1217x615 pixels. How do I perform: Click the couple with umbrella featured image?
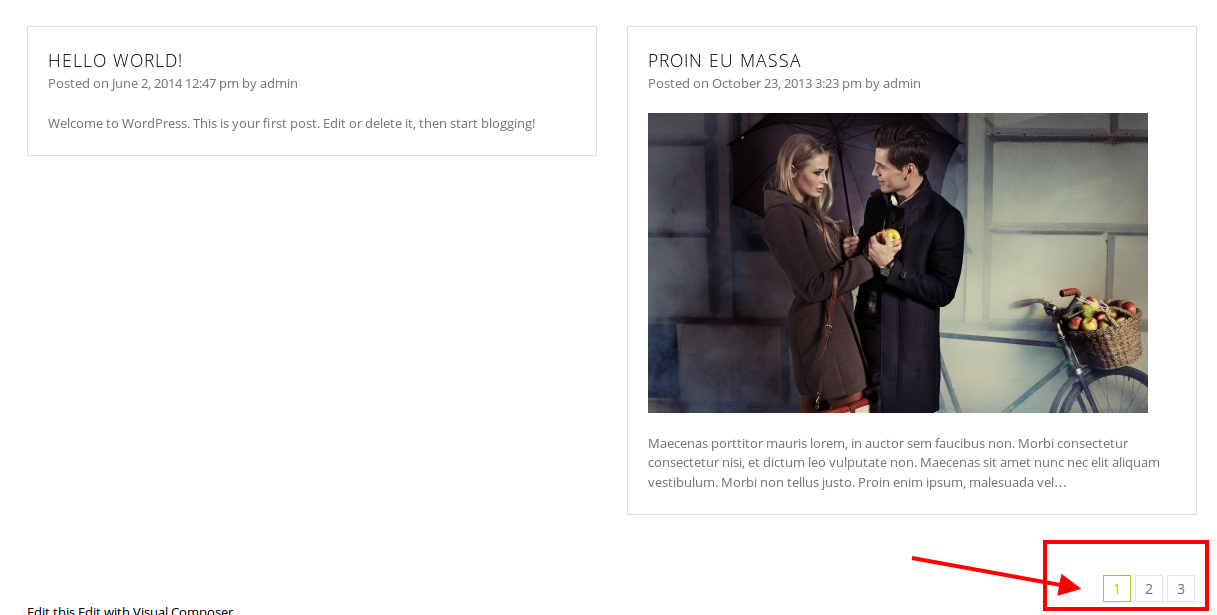[898, 263]
